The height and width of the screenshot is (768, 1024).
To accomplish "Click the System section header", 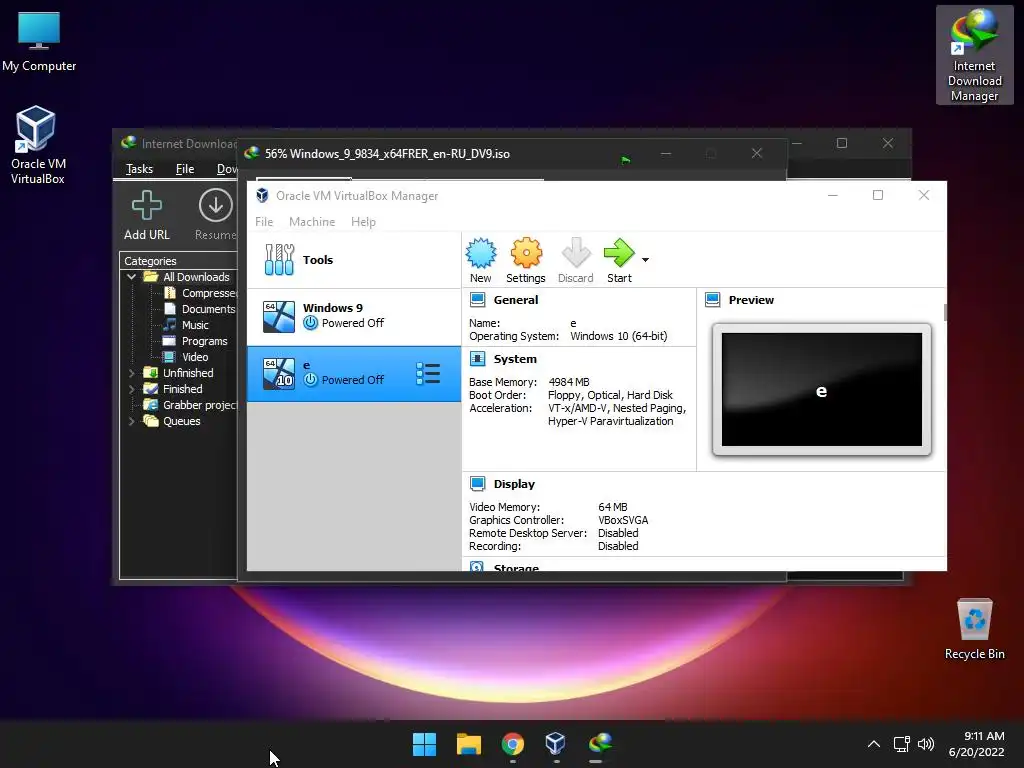I will point(515,359).
